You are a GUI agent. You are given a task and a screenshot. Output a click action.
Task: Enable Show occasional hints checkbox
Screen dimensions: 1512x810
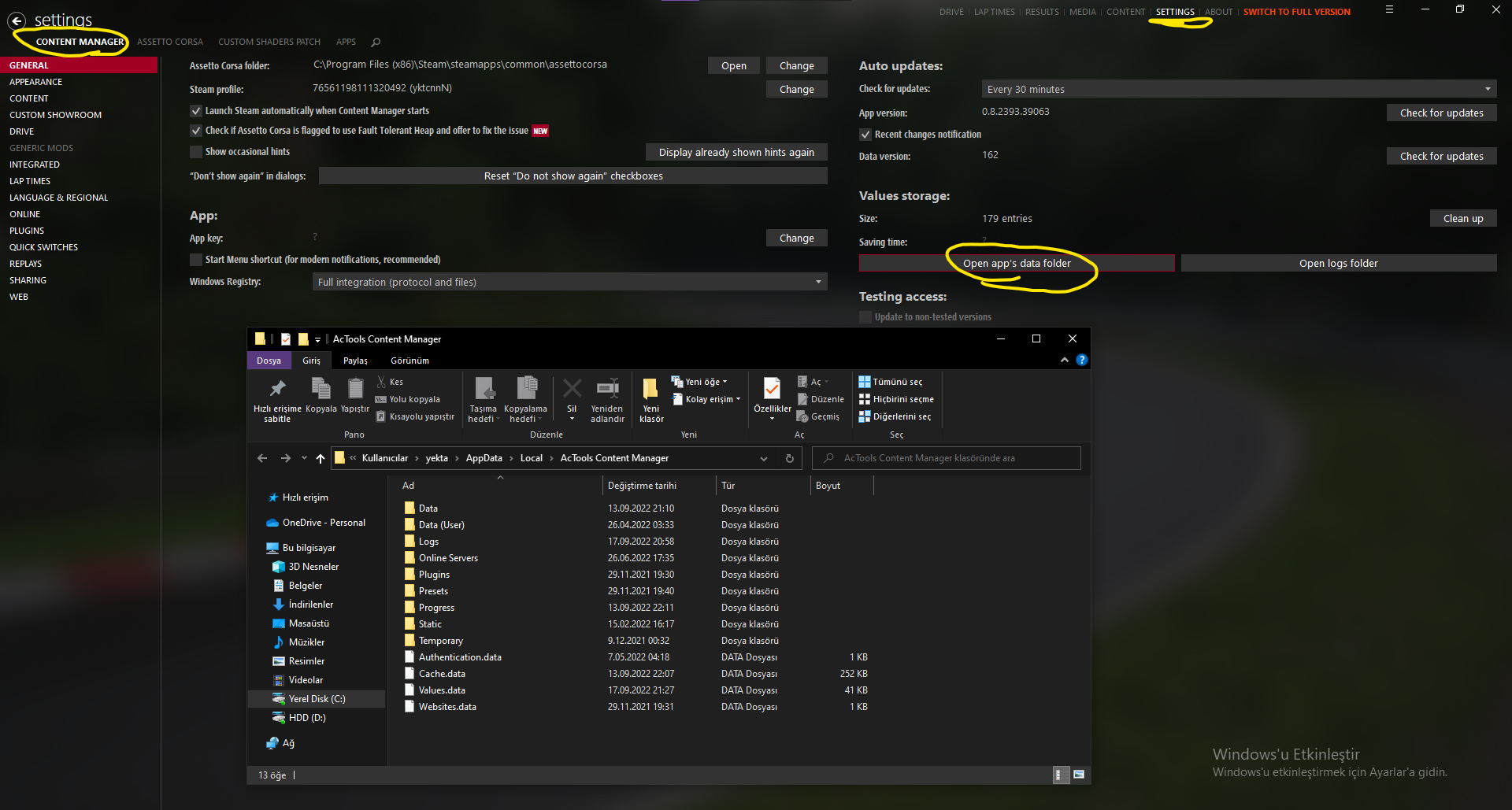tap(196, 152)
